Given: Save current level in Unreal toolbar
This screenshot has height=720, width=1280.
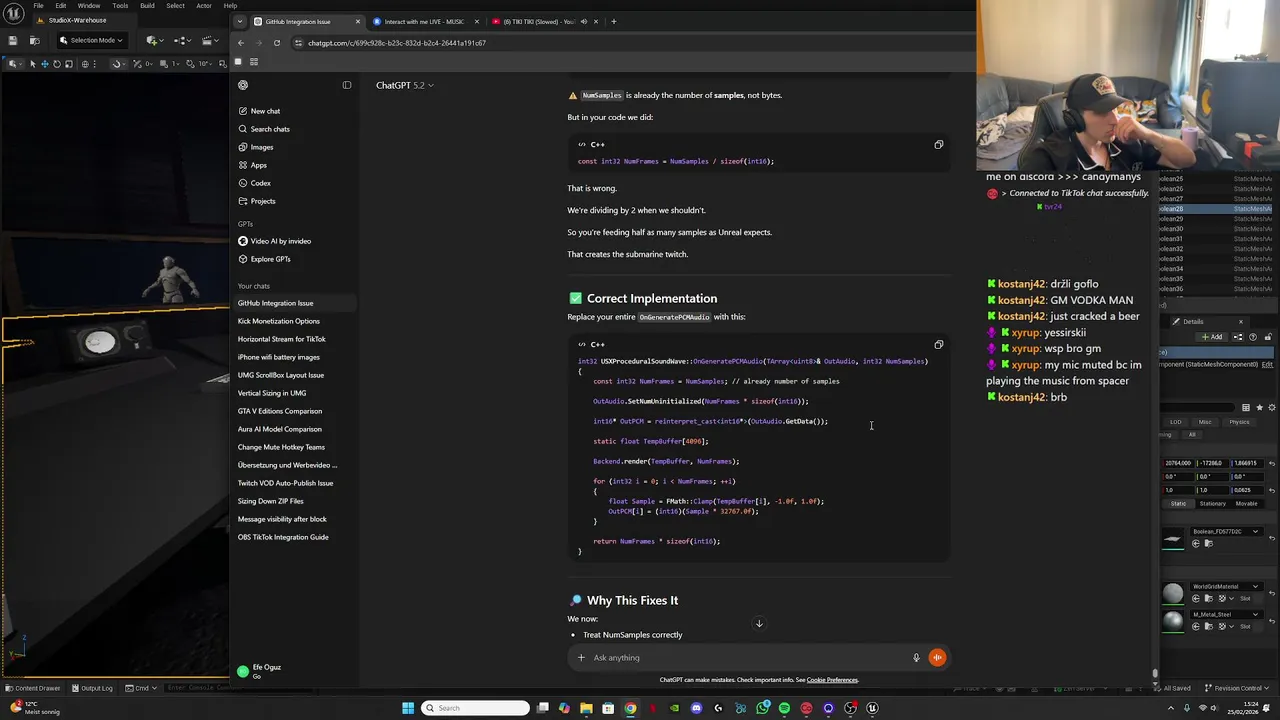Looking at the screenshot, I should click(12, 40).
